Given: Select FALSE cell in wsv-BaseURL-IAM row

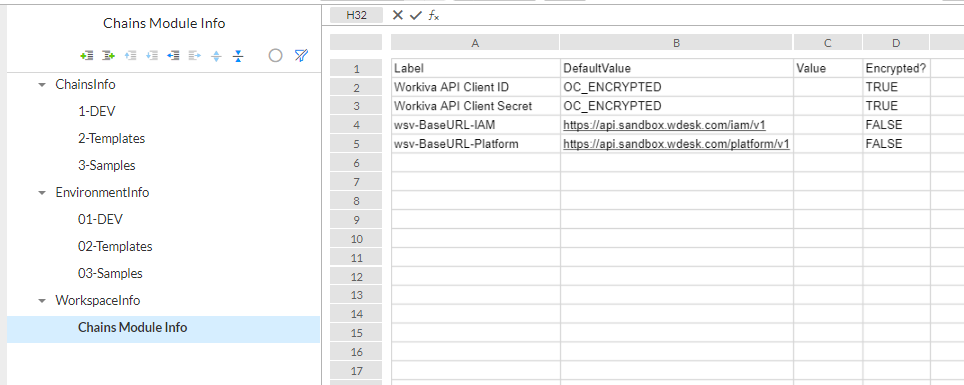Looking at the screenshot, I should 896,125.
